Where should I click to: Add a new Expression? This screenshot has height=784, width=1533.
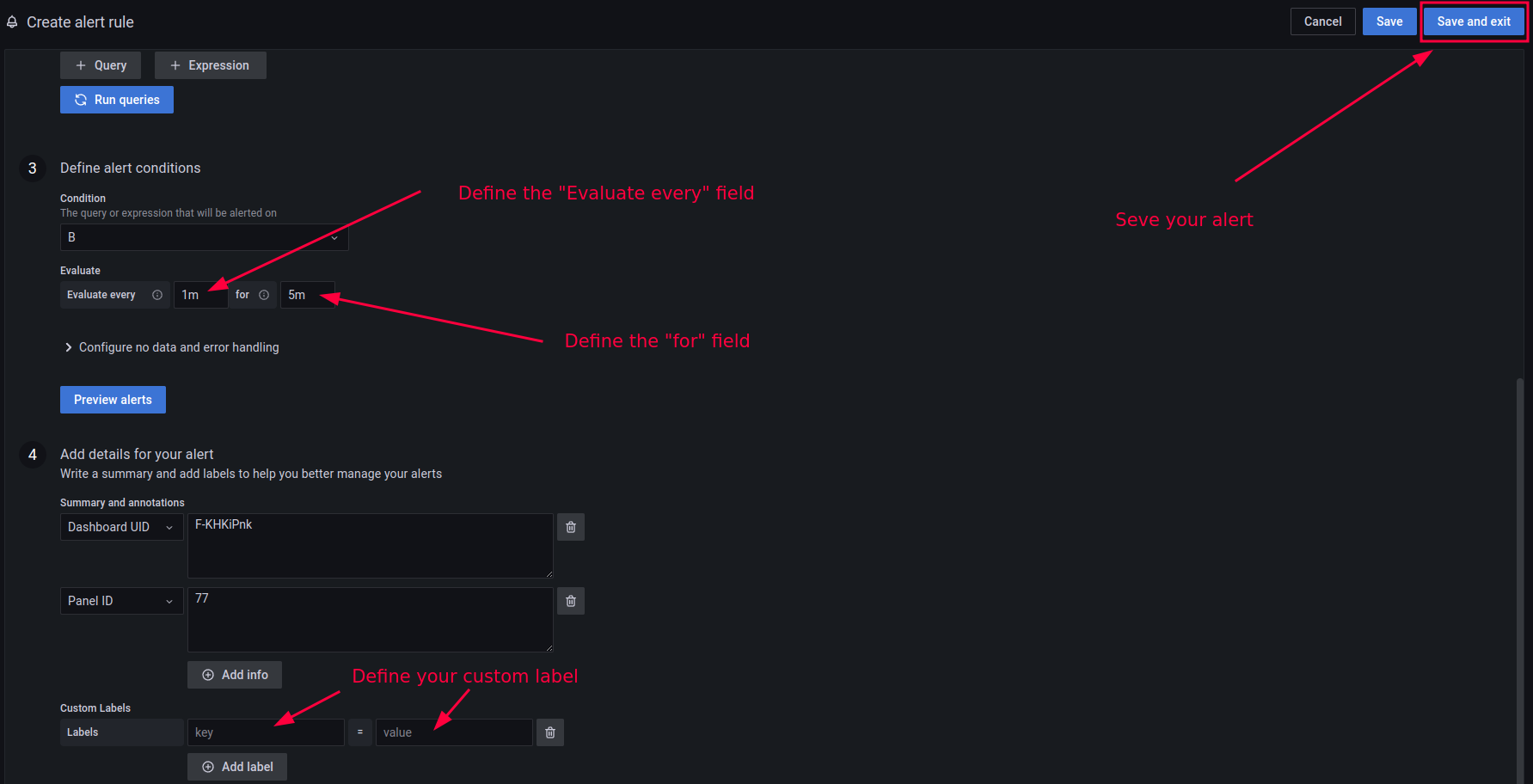pos(210,65)
